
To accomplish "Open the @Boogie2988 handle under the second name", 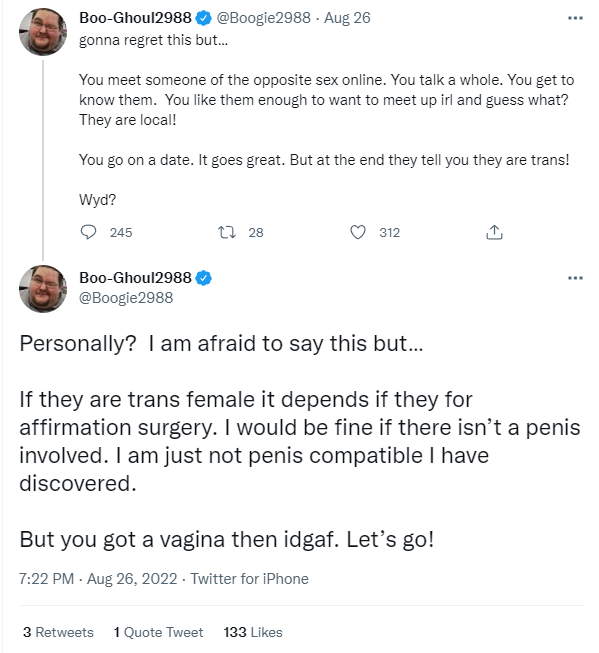I will (126, 298).
